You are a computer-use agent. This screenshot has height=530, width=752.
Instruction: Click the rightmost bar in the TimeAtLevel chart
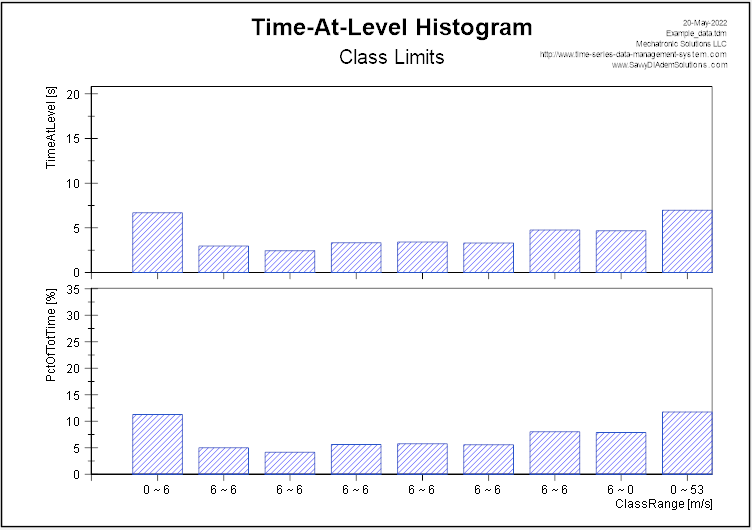click(686, 242)
